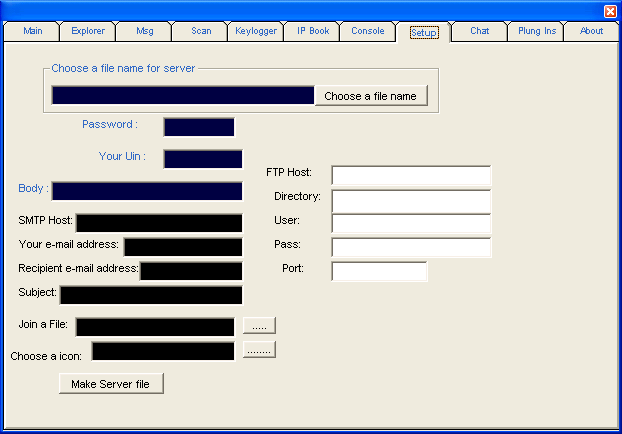Open the About tab
Viewport: 622px width, 434px height.
(592, 31)
